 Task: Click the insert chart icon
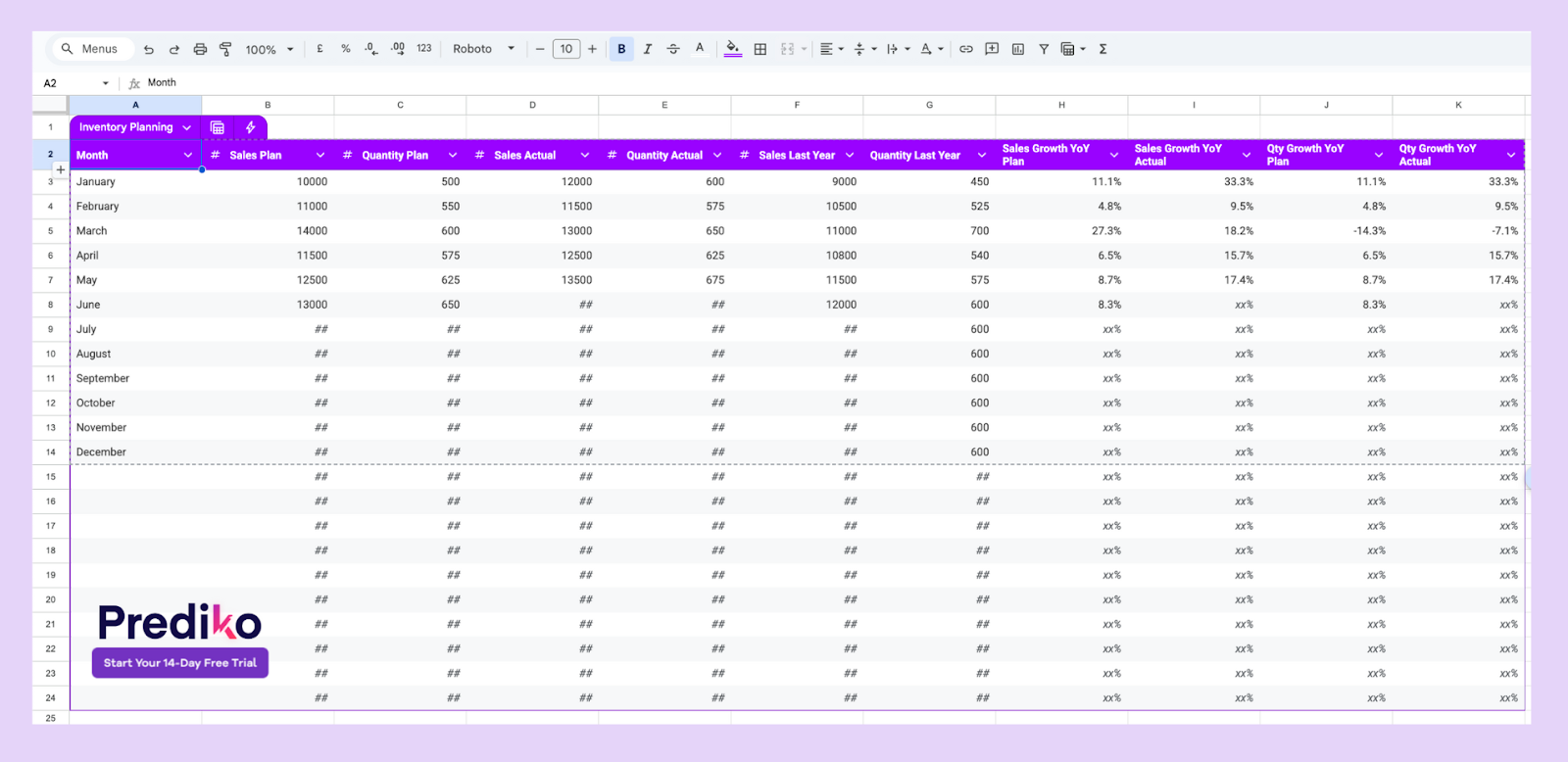pos(1018,49)
